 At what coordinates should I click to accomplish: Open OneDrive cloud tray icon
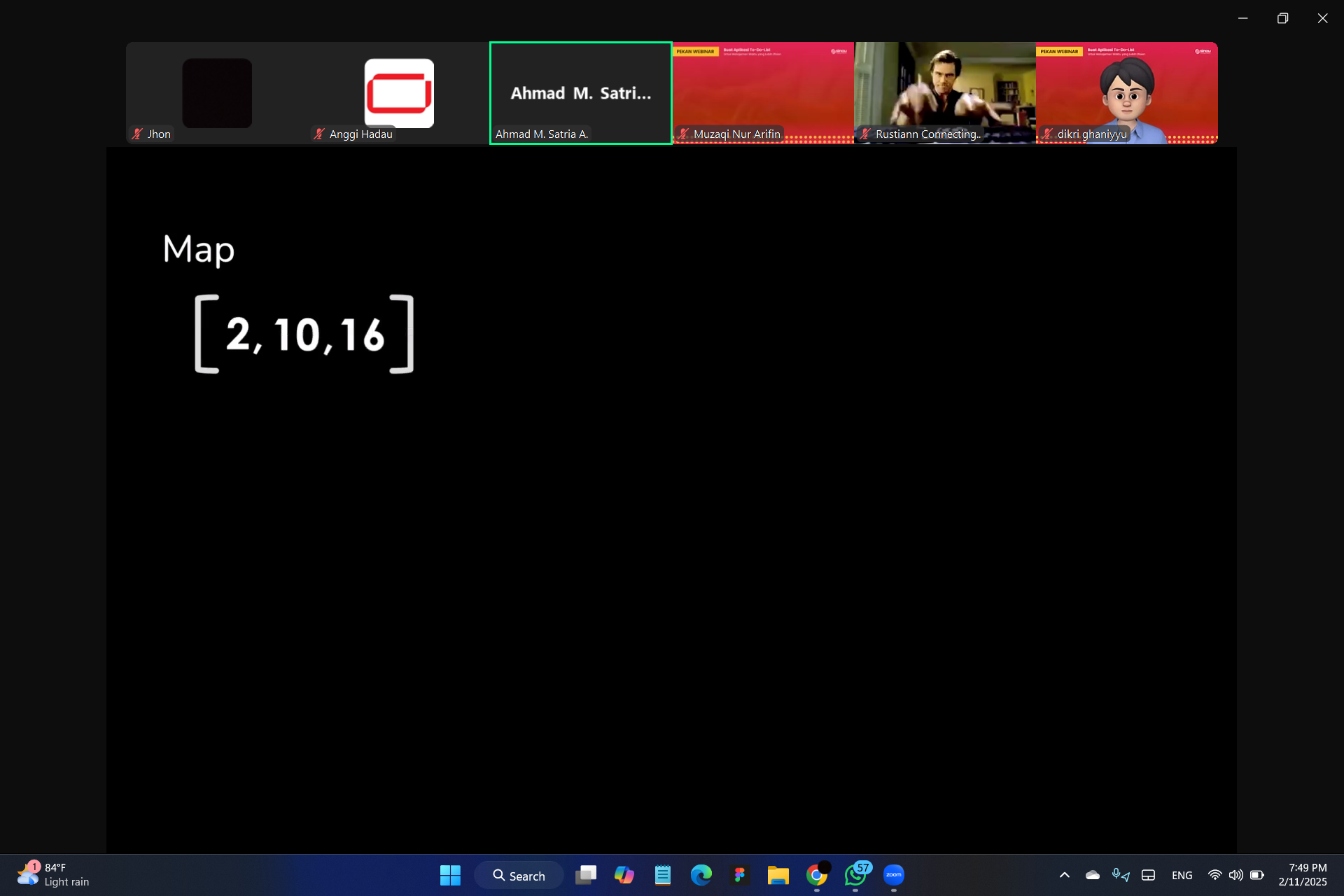coord(1093,875)
